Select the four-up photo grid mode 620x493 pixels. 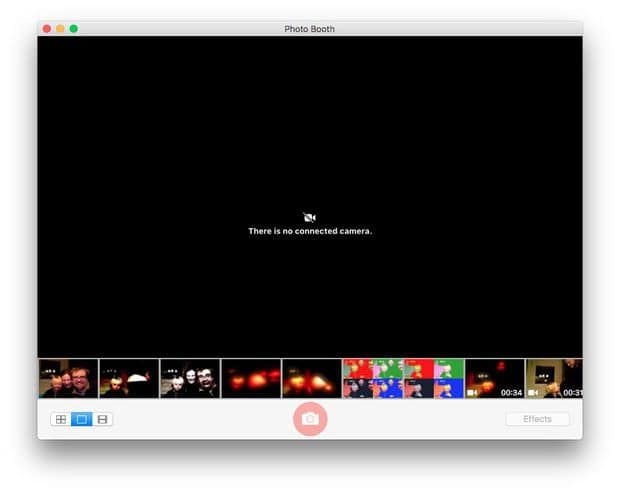(x=61, y=419)
